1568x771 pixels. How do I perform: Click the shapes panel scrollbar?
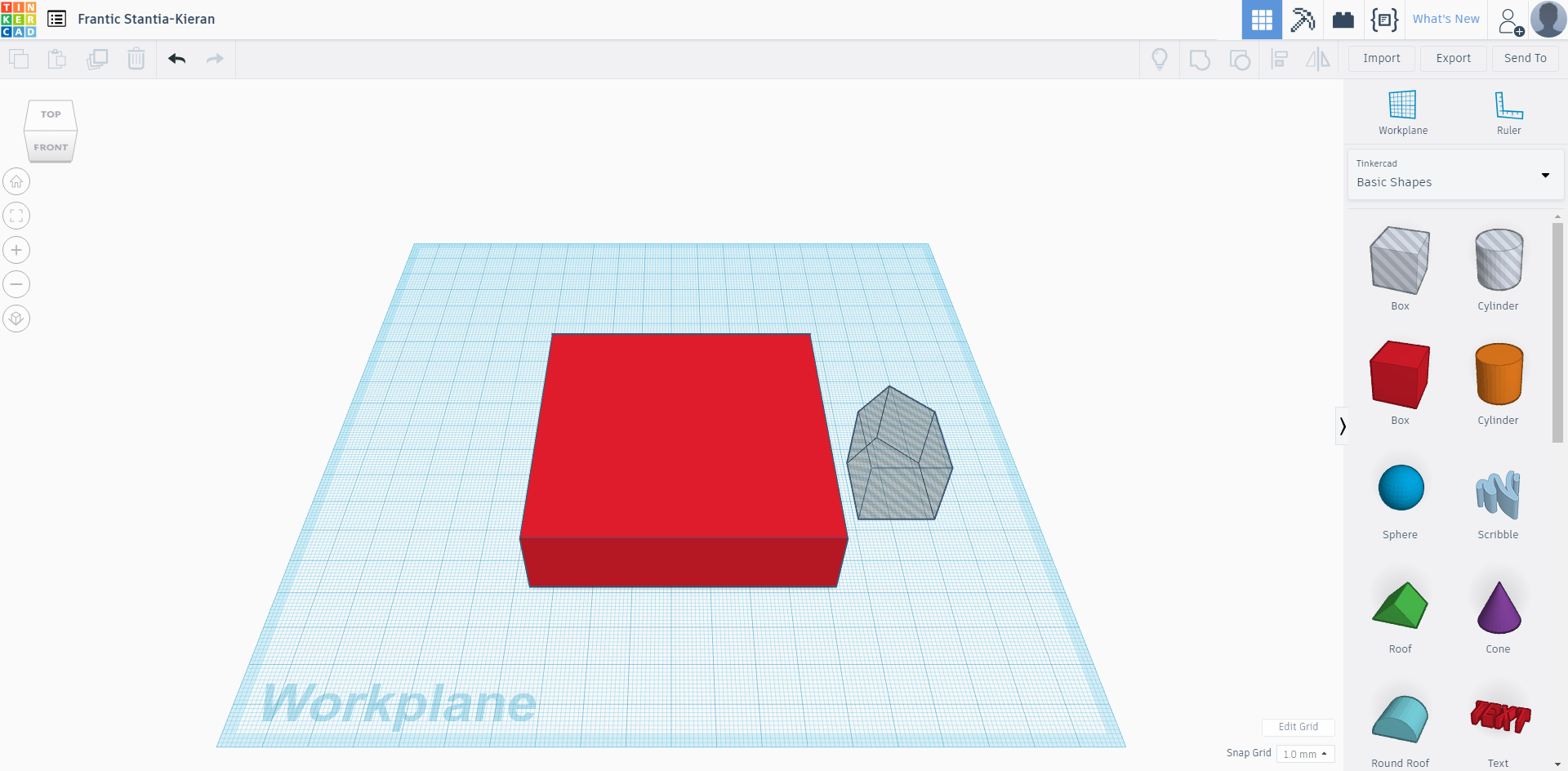pyautogui.click(x=1557, y=333)
